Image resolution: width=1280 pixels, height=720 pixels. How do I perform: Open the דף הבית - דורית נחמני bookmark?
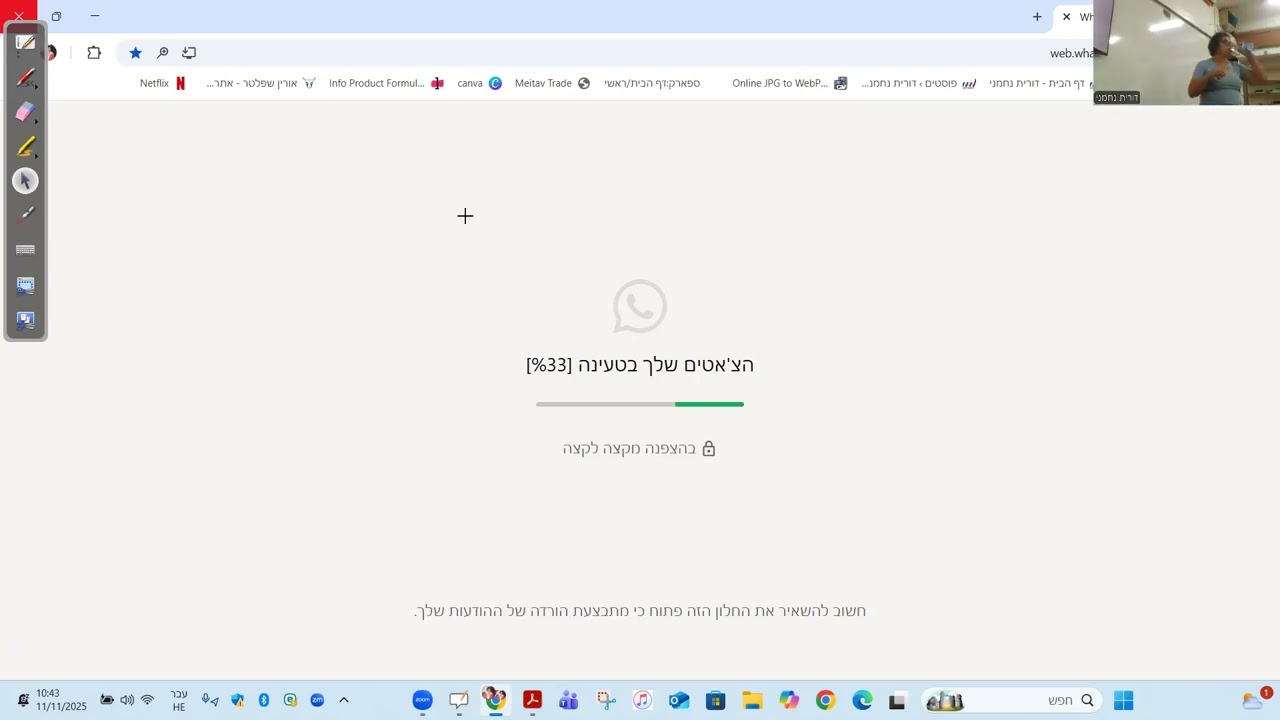(x=1040, y=84)
